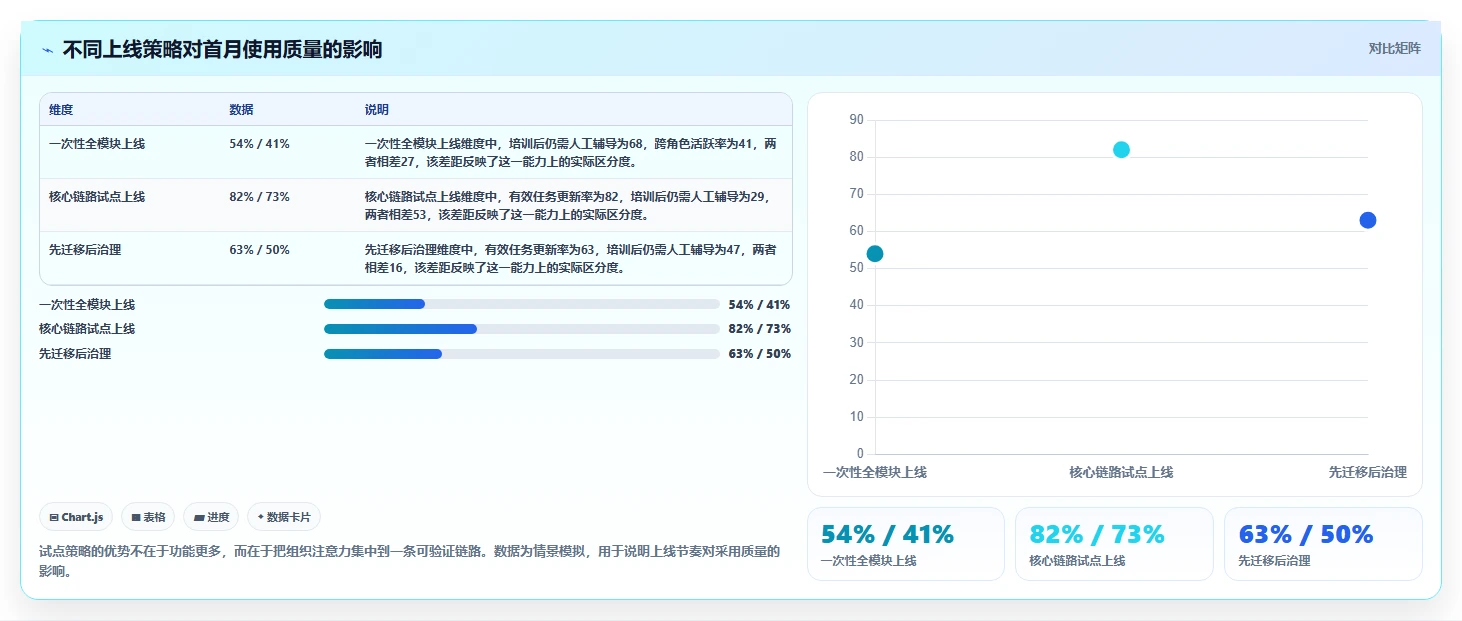Click chart x-axis label 一次性全模块上线
The width and height of the screenshot is (1462, 621).
coord(875,472)
